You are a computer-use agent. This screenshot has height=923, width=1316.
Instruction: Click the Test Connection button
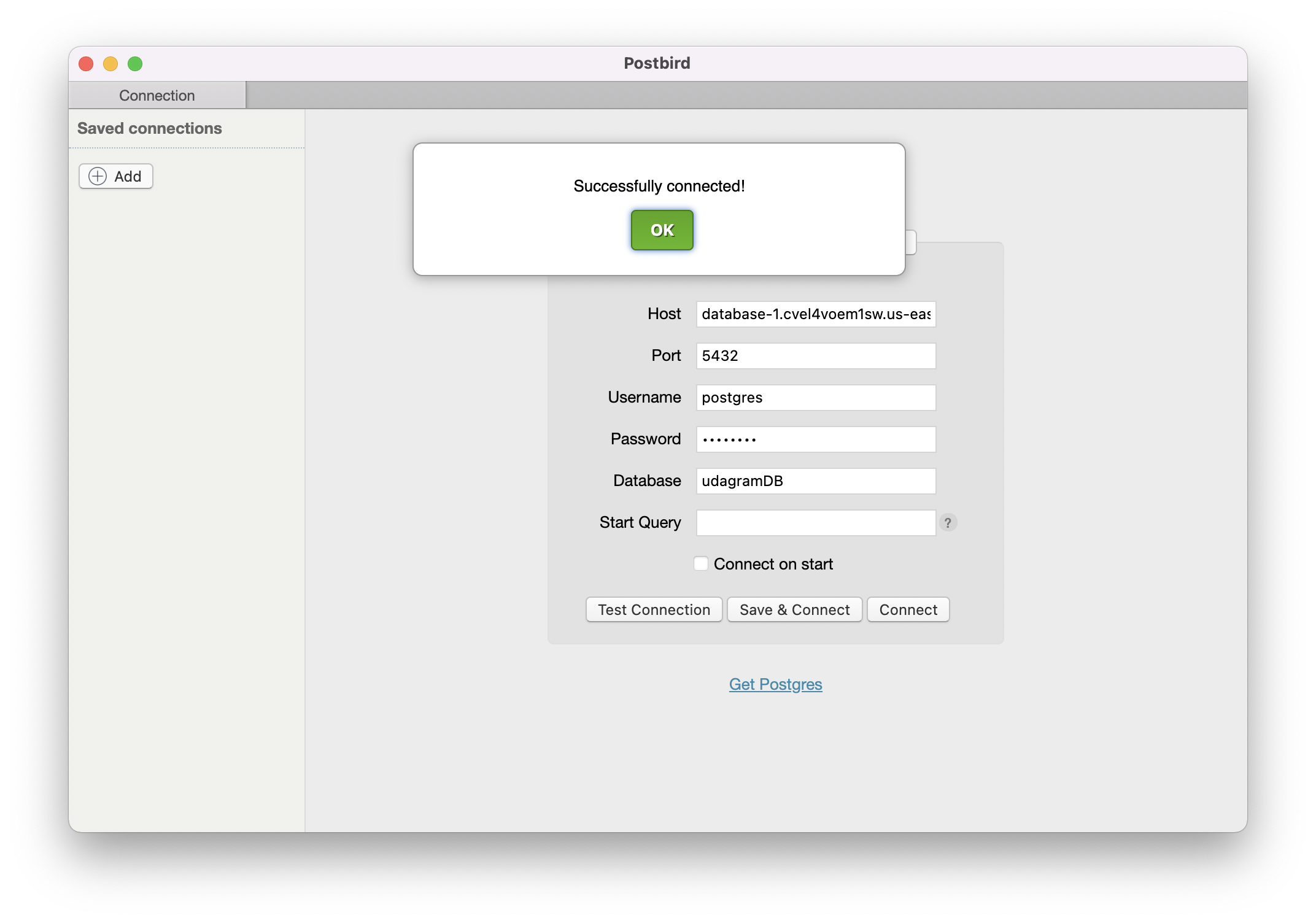pos(653,609)
